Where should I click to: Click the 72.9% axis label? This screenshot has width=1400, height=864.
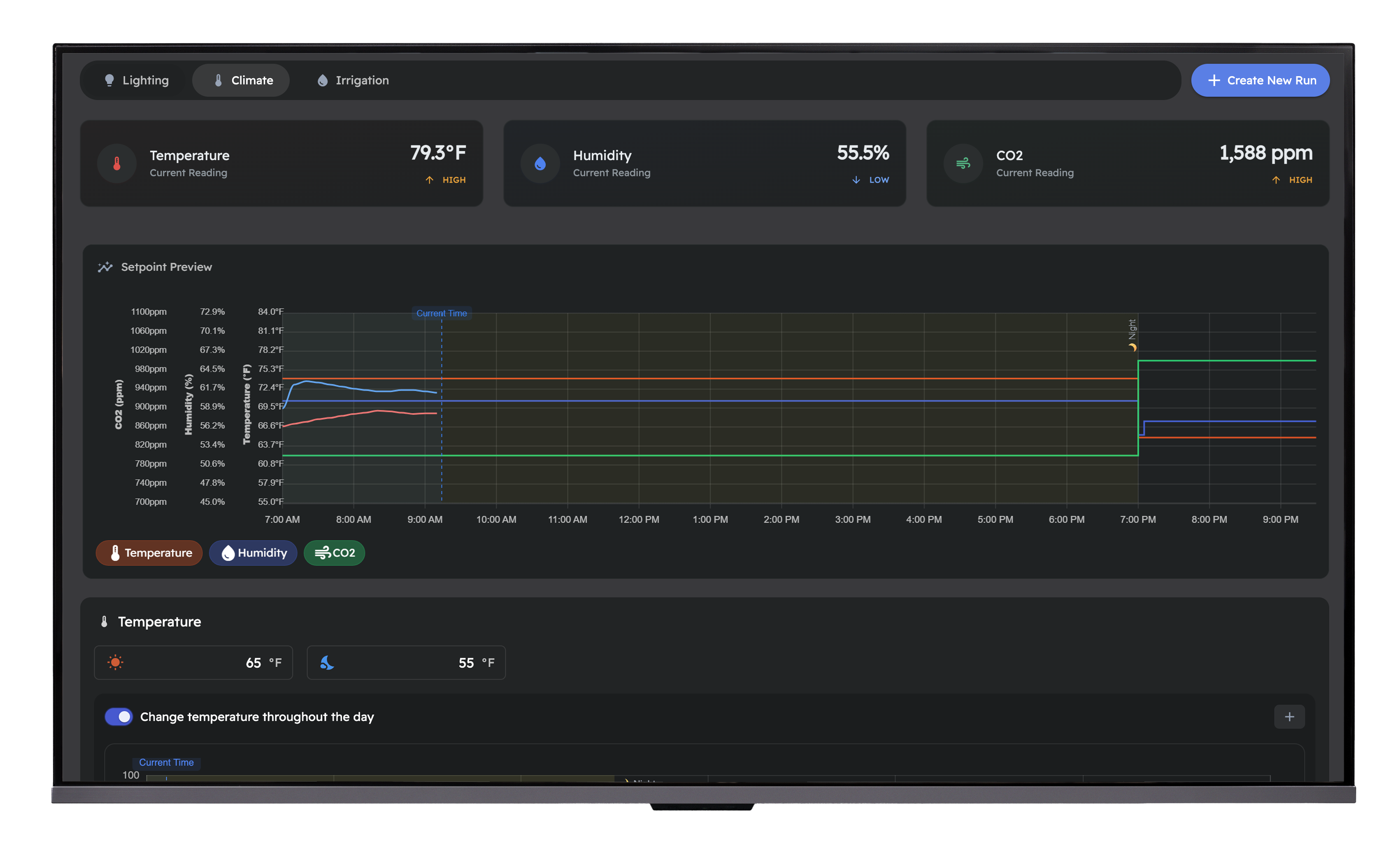(x=212, y=312)
